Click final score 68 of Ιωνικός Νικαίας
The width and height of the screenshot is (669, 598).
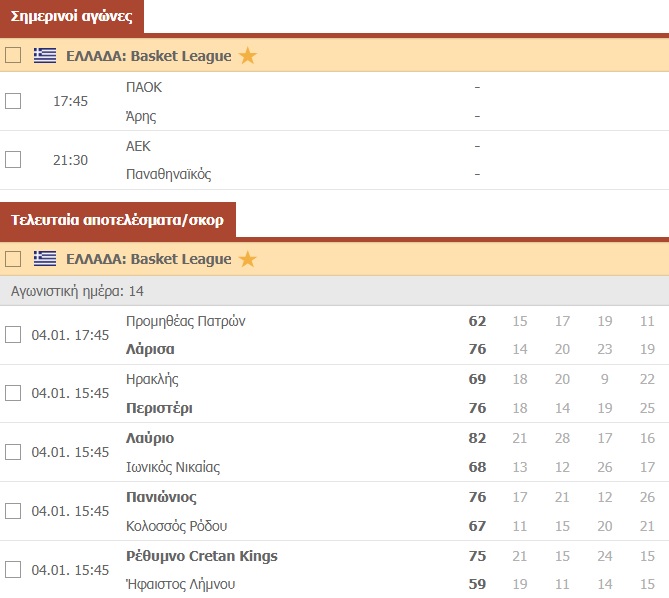tap(477, 467)
